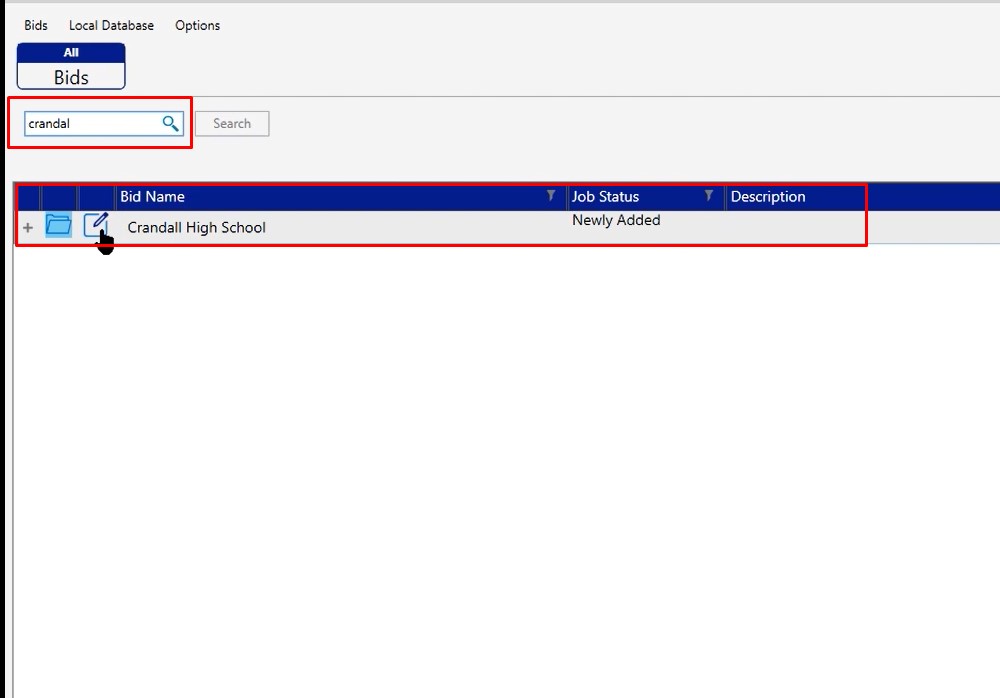Open the Options menu

[x=198, y=26]
